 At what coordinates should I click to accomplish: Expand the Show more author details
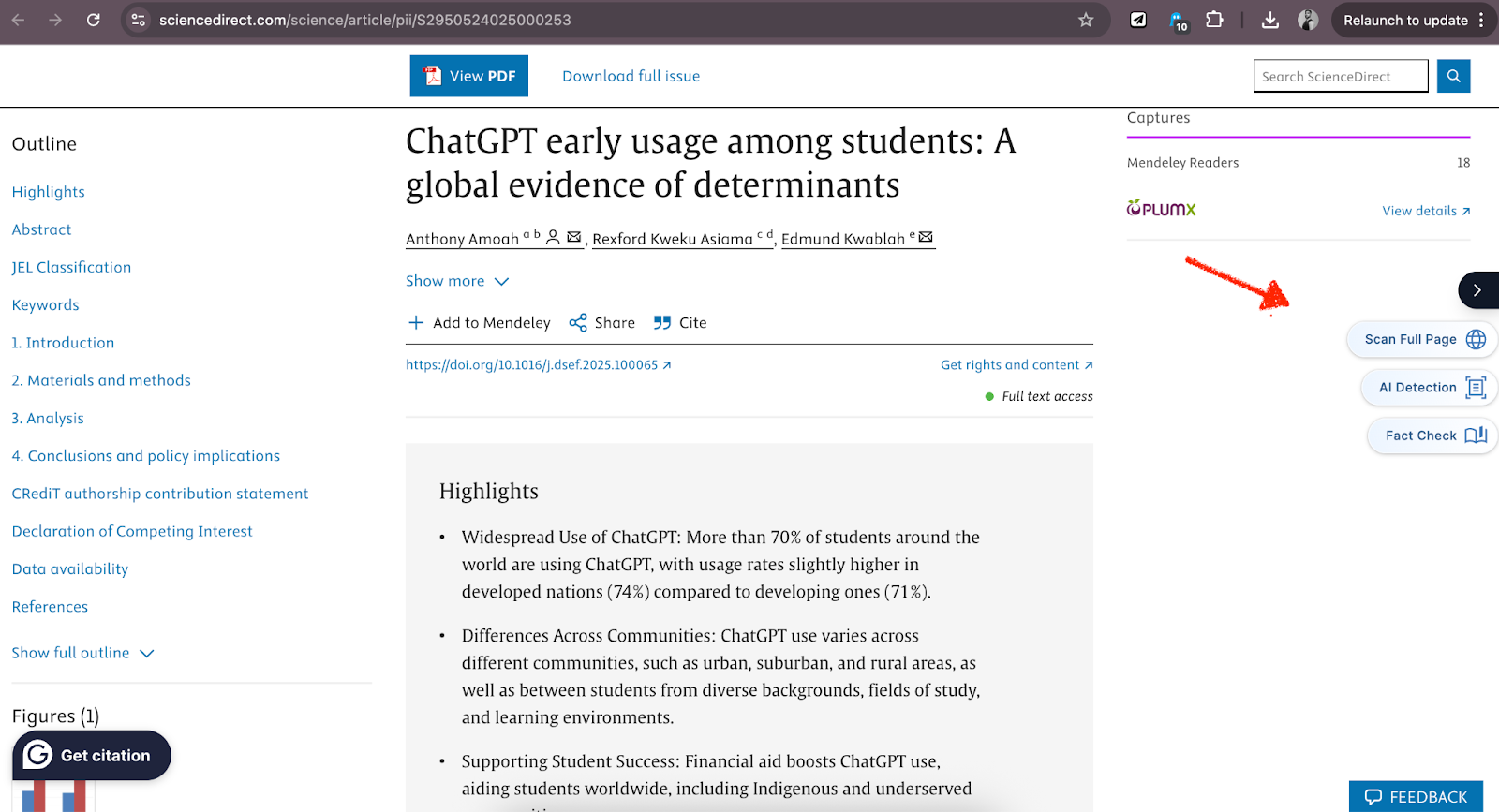point(457,281)
